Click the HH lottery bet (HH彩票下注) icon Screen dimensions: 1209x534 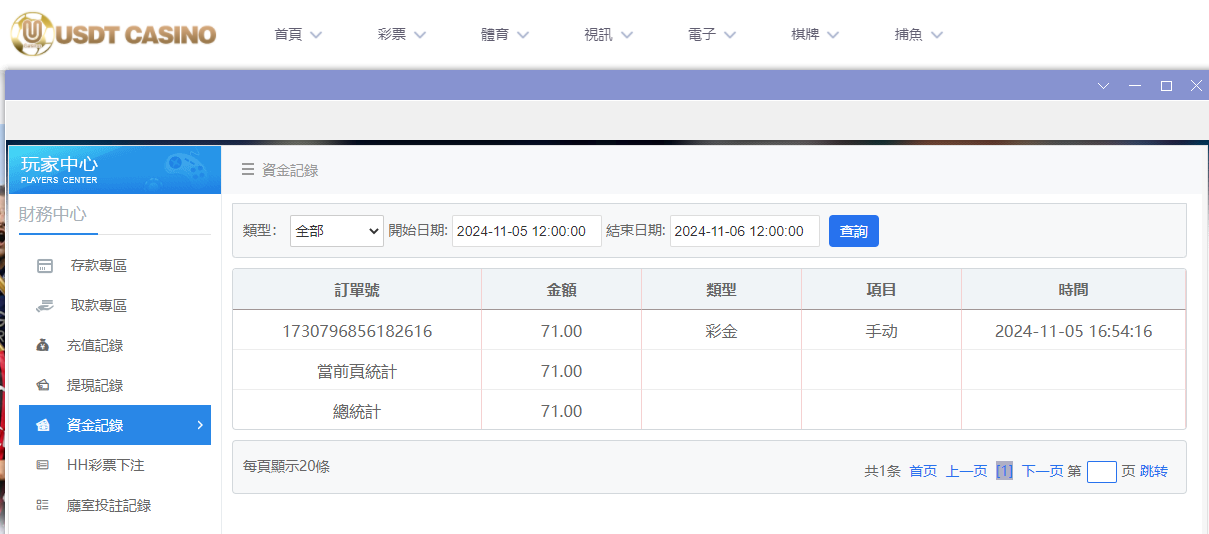click(43, 466)
